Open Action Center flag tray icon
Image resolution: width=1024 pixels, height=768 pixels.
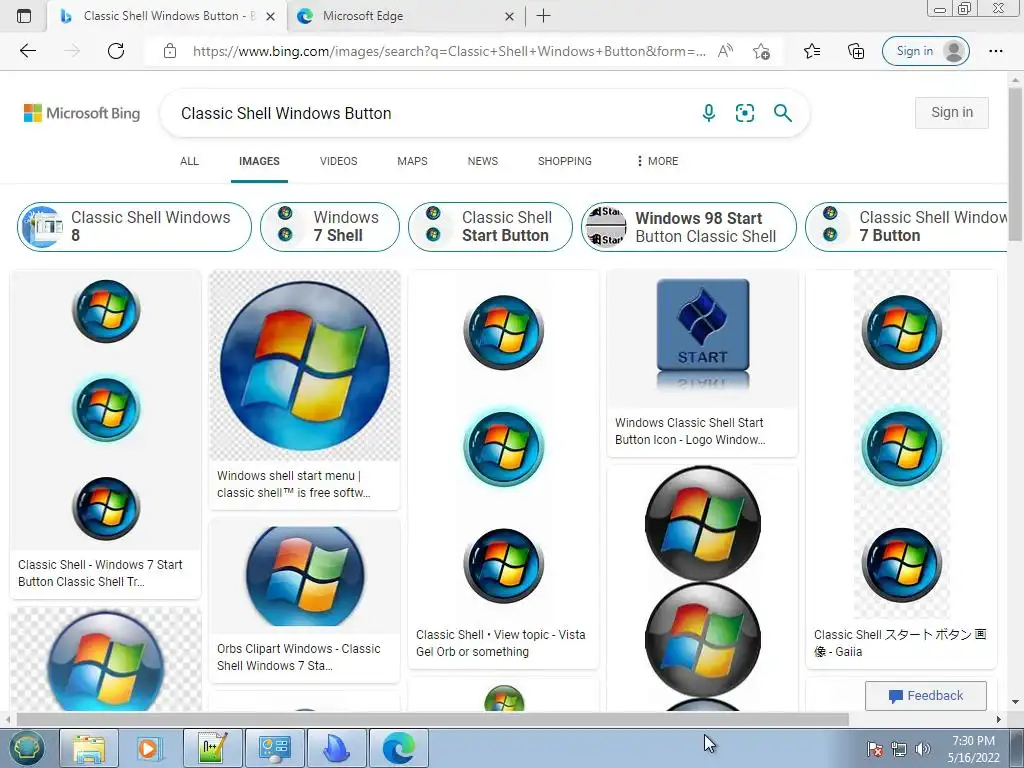tap(874, 749)
